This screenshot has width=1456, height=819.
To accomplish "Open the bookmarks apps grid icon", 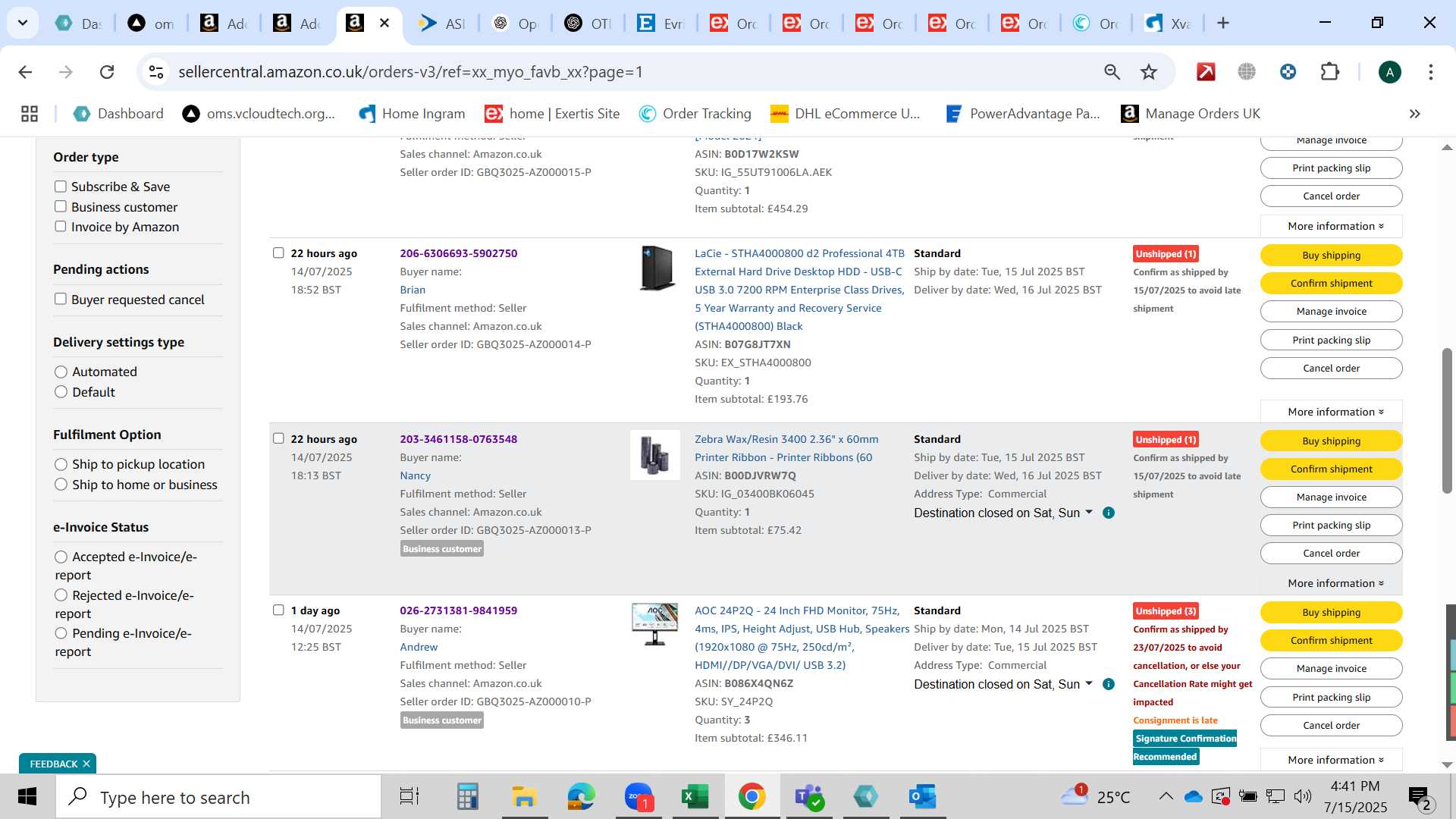I will tap(30, 114).
